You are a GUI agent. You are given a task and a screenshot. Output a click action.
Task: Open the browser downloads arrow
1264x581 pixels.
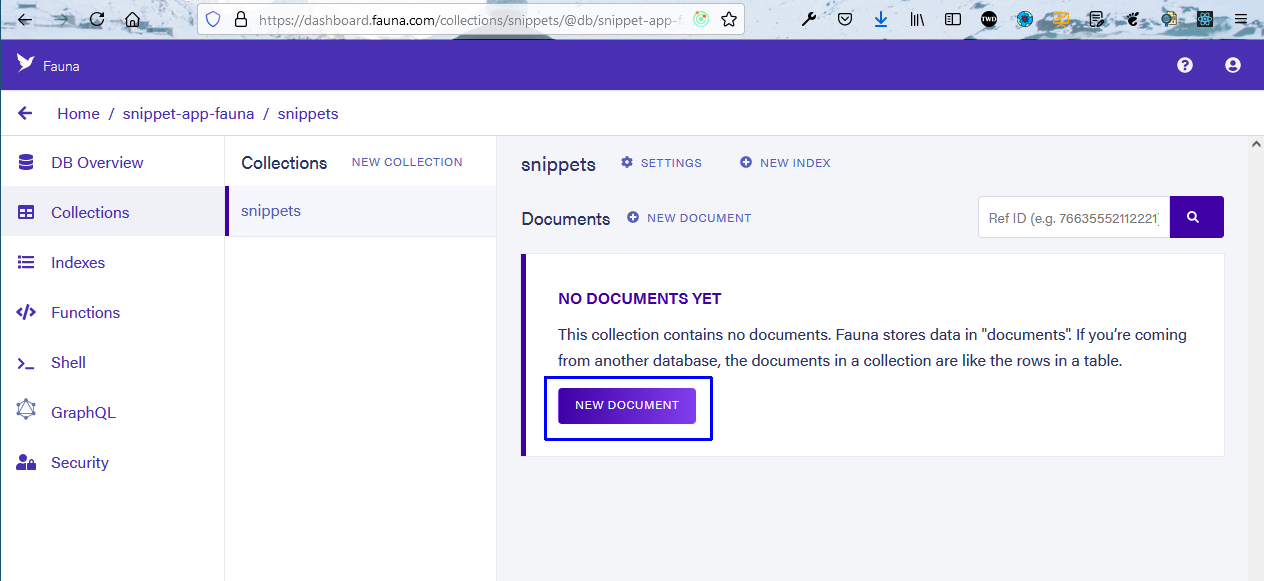881,19
